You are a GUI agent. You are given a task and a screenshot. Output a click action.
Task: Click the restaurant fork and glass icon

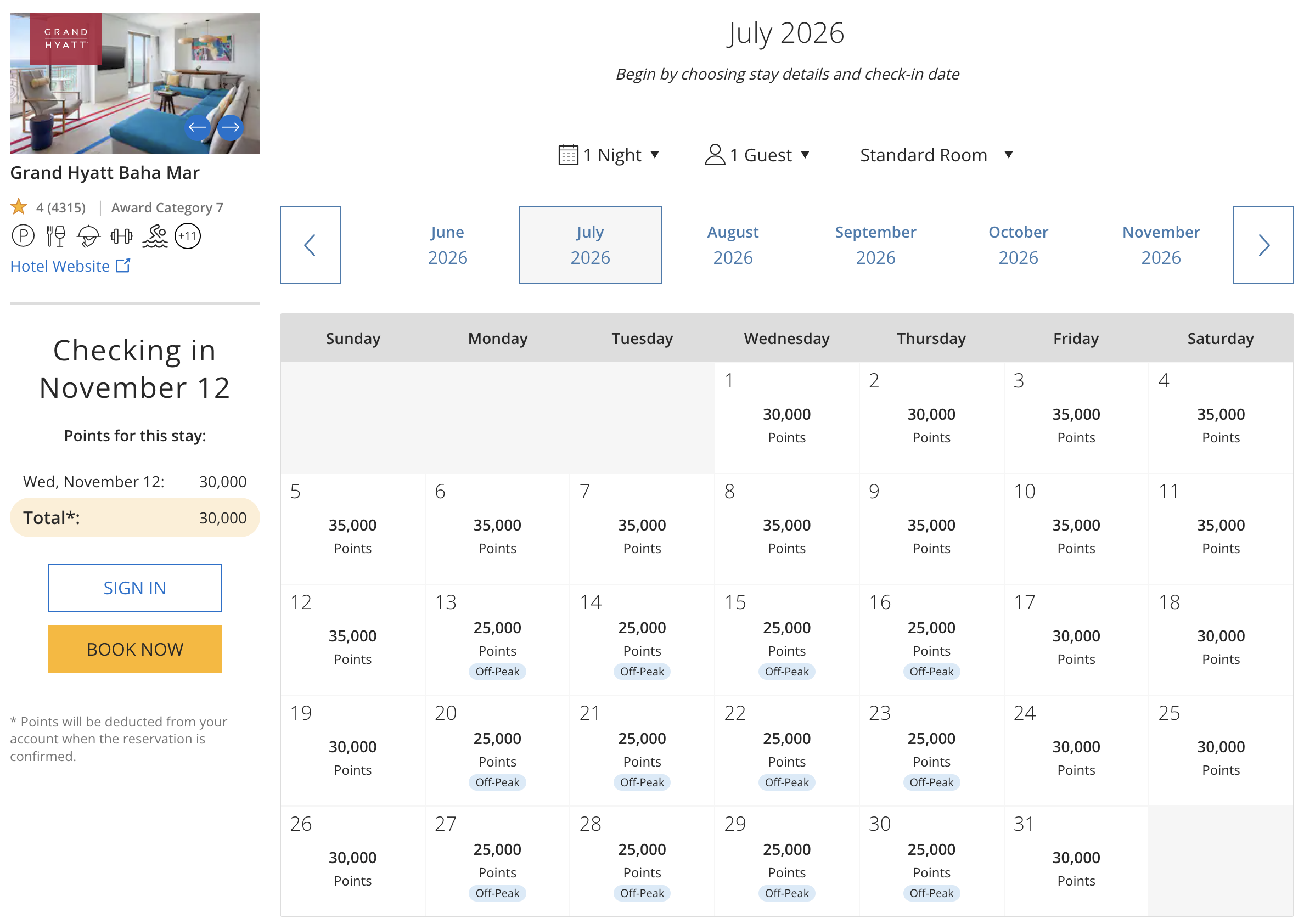56,235
